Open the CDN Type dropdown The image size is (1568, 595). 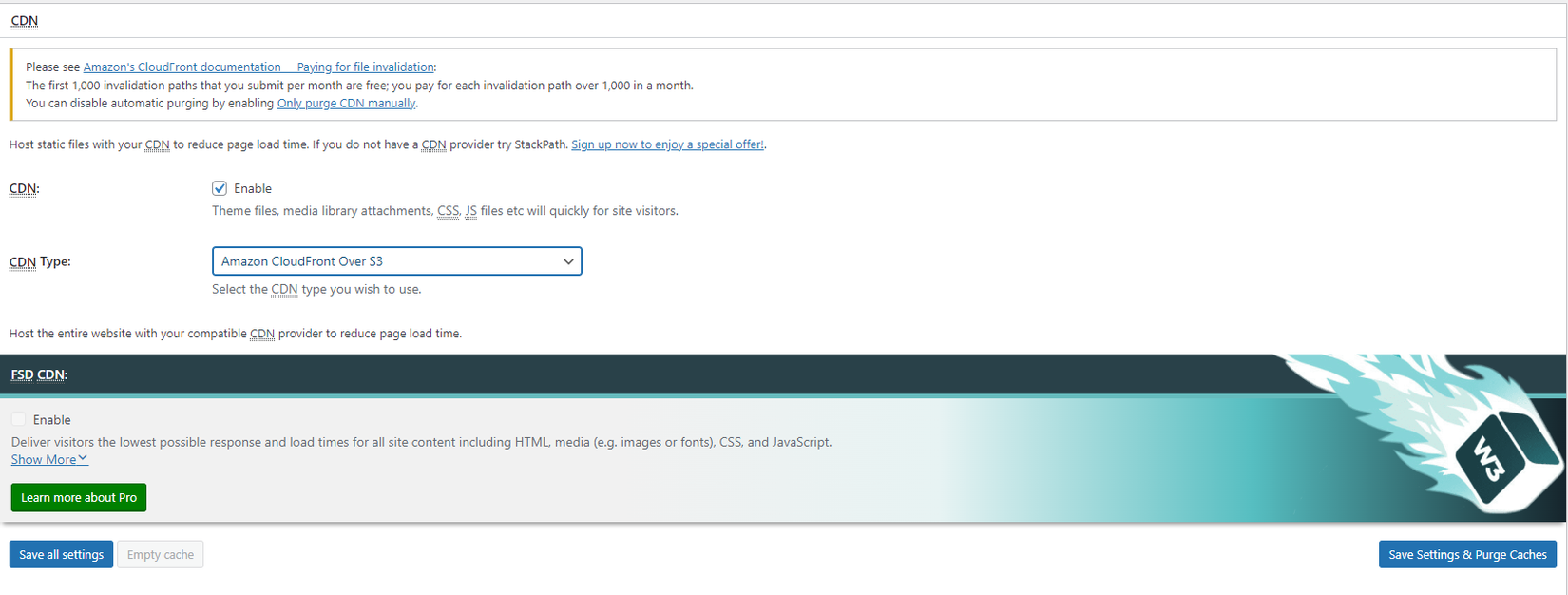(396, 261)
